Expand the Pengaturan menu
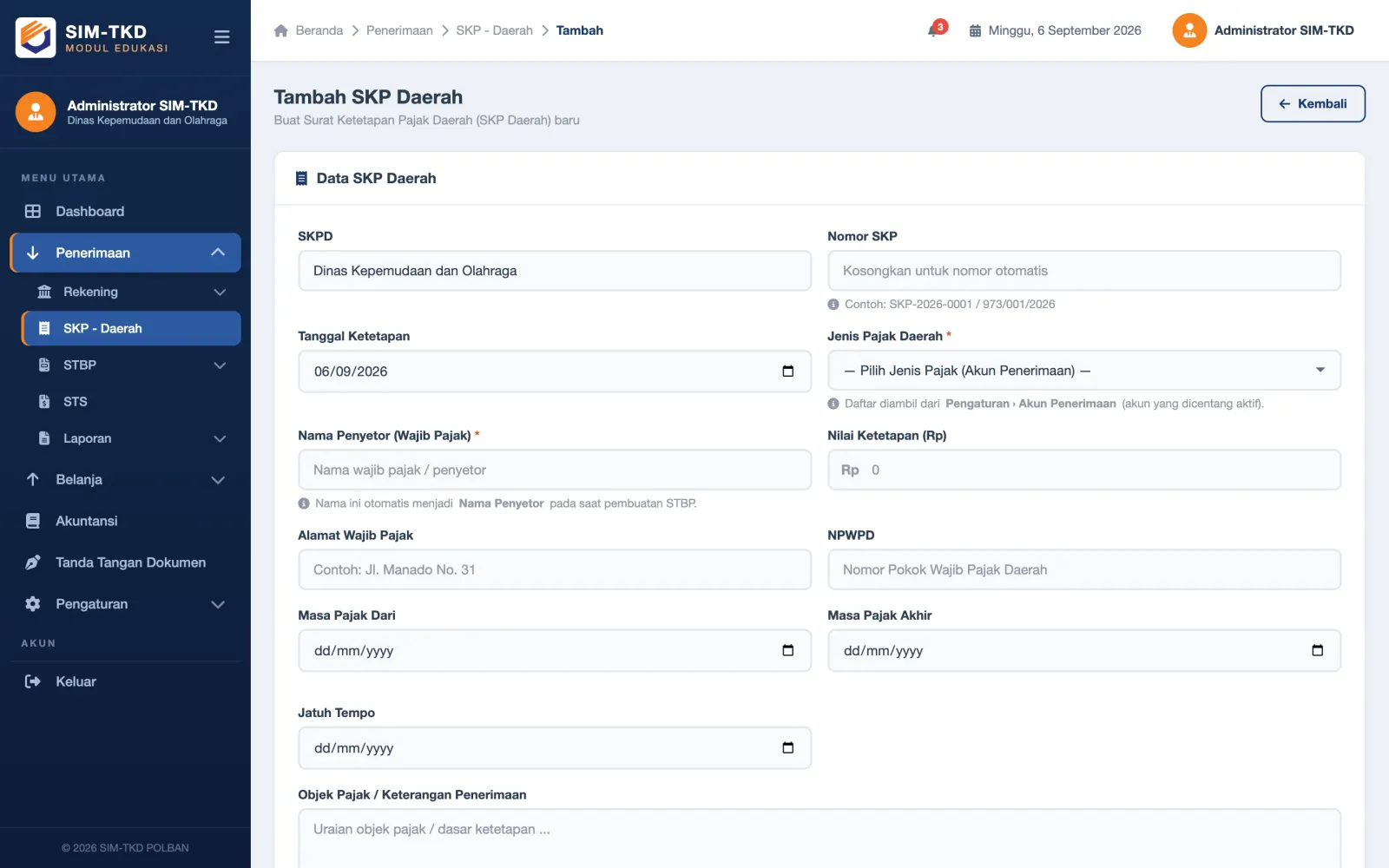 (125, 604)
